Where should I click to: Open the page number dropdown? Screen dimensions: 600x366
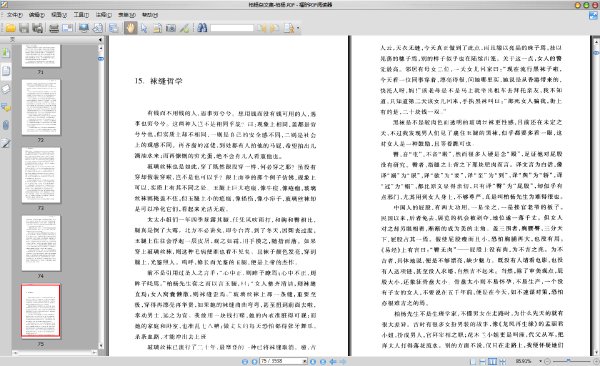(305, 361)
